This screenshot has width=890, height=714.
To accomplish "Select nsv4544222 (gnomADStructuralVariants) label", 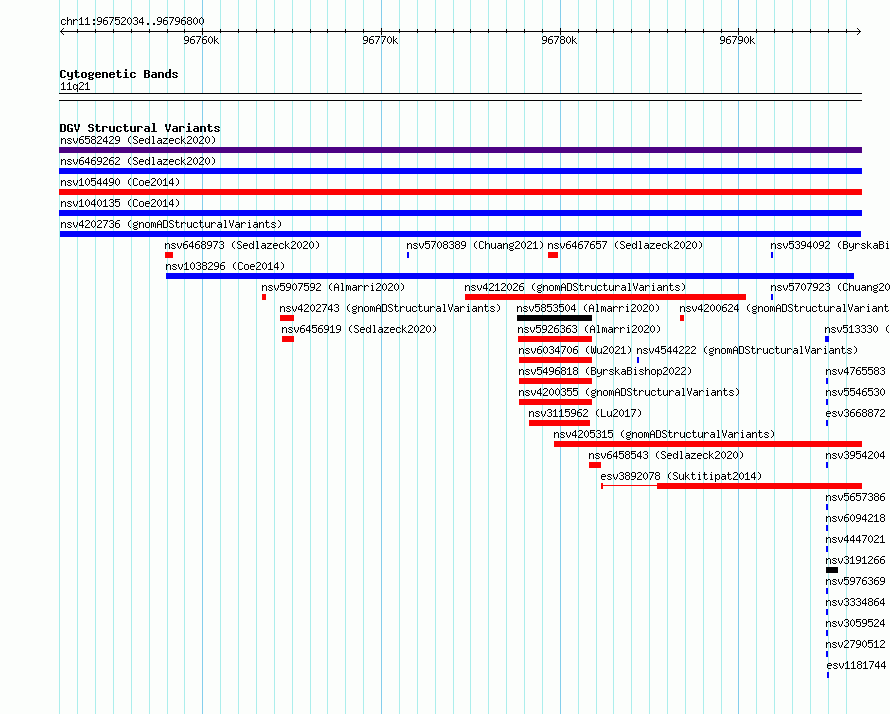I will point(747,350).
